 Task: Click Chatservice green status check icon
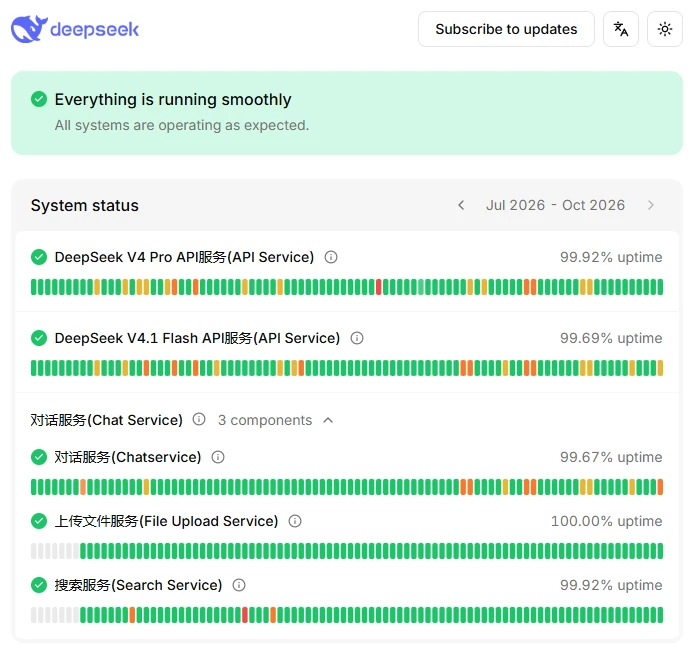pos(39,457)
